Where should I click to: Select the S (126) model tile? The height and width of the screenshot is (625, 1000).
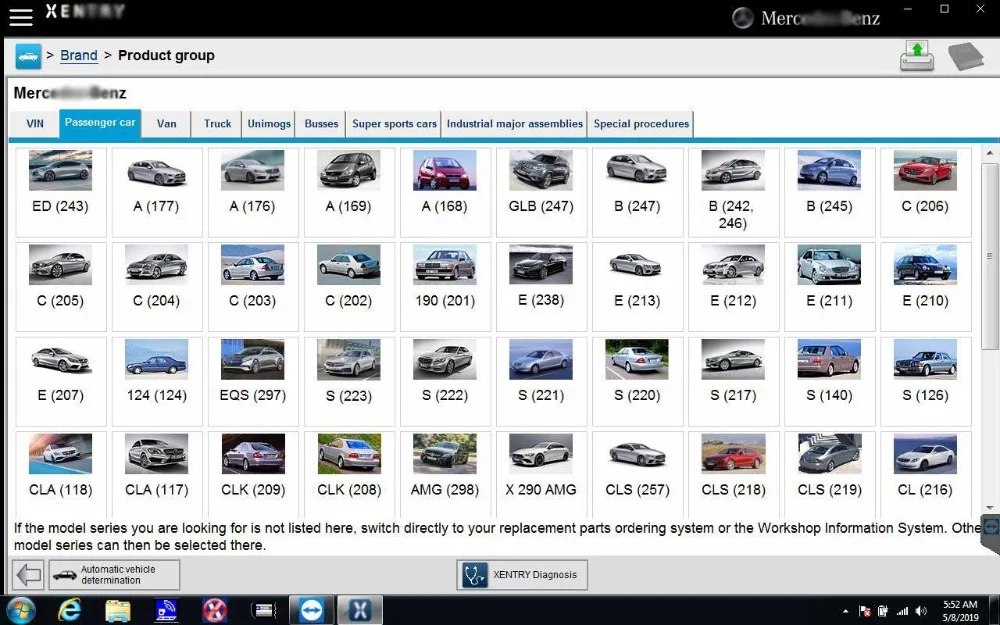(925, 381)
